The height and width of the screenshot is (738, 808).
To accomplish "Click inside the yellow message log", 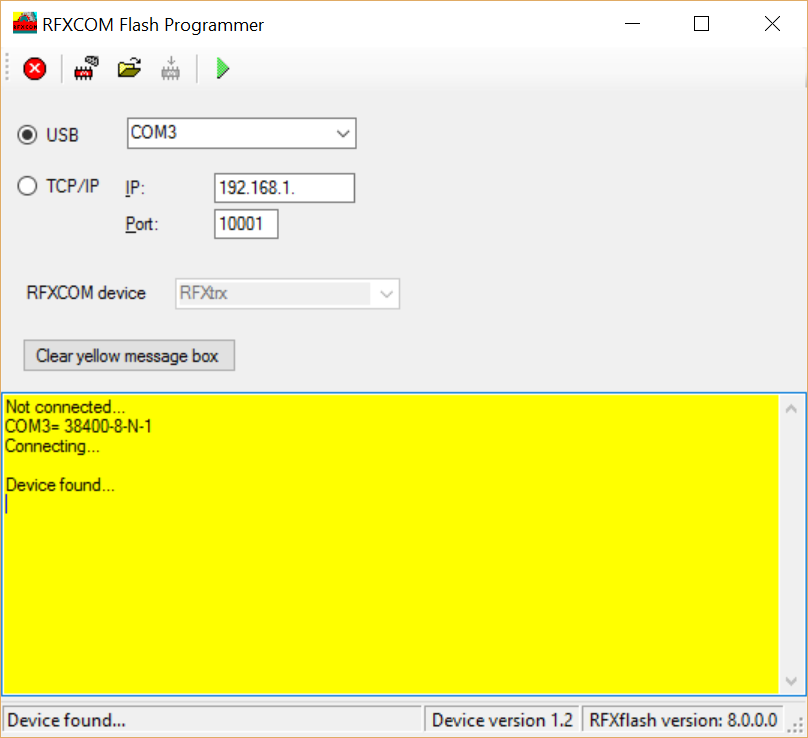I will (391, 544).
